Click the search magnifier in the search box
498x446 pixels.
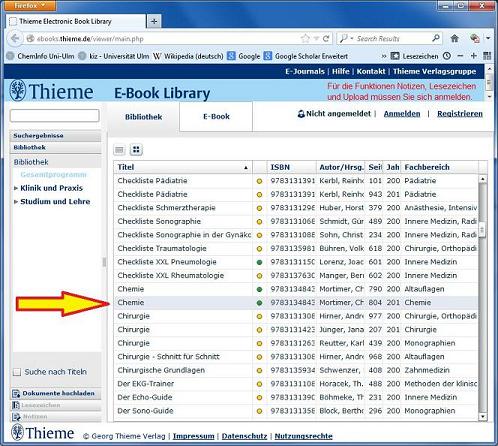coord(436,38)
